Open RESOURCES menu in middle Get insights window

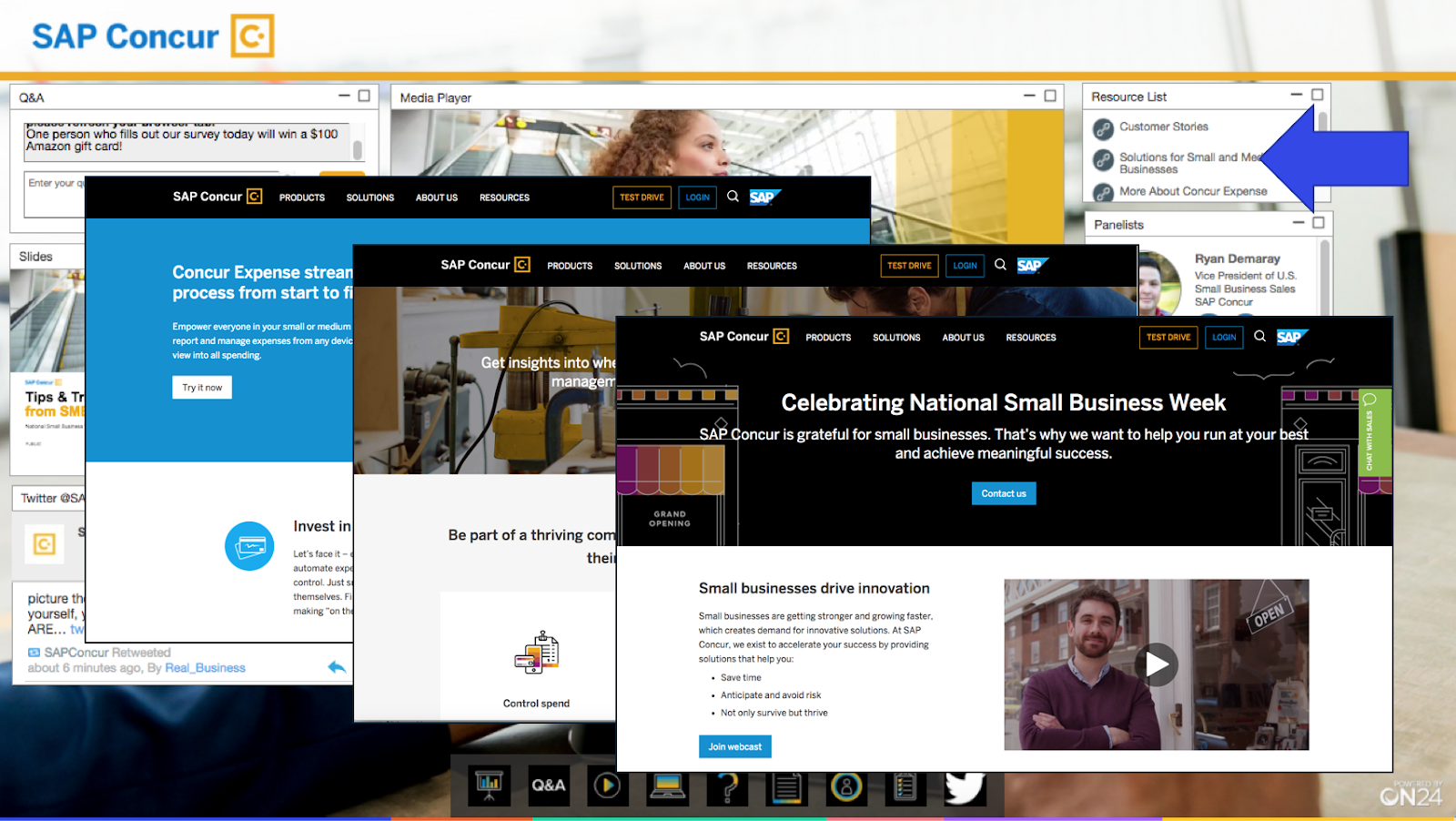772,266
